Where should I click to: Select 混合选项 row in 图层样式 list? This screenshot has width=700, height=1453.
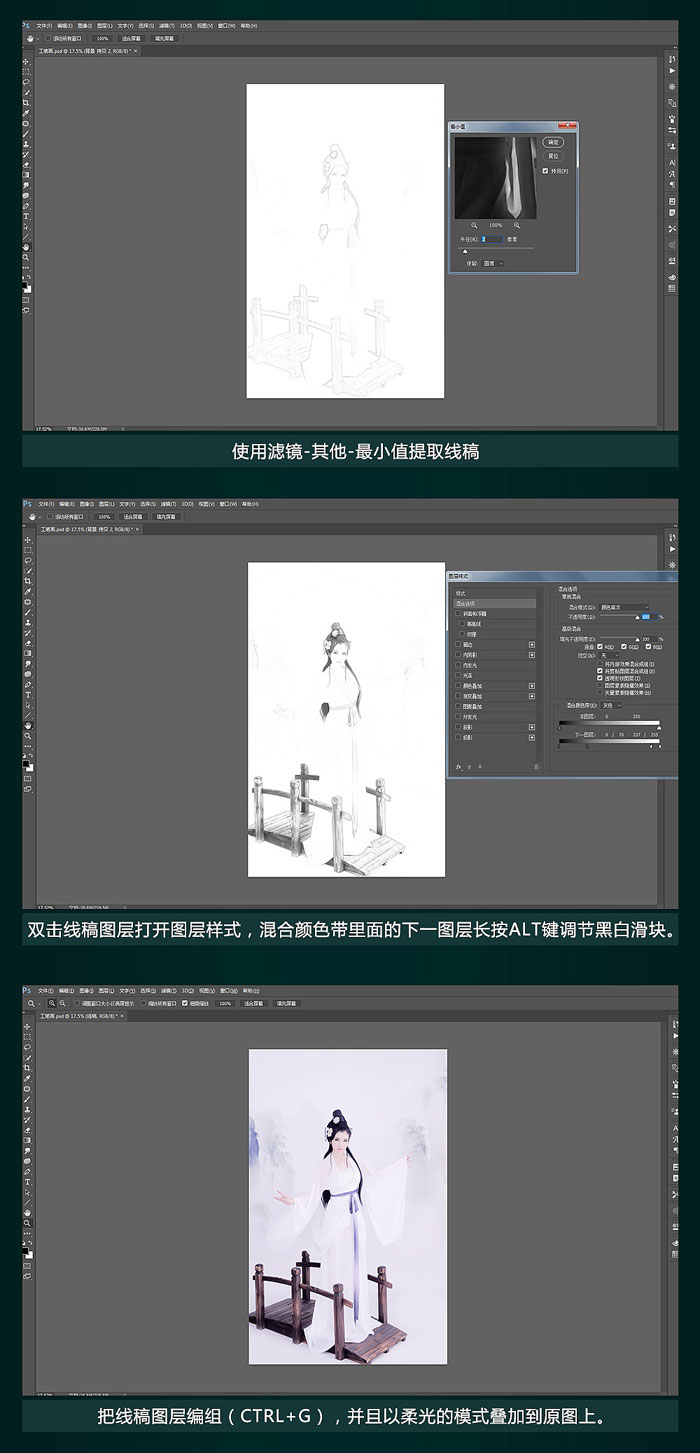tap(495, 604)
